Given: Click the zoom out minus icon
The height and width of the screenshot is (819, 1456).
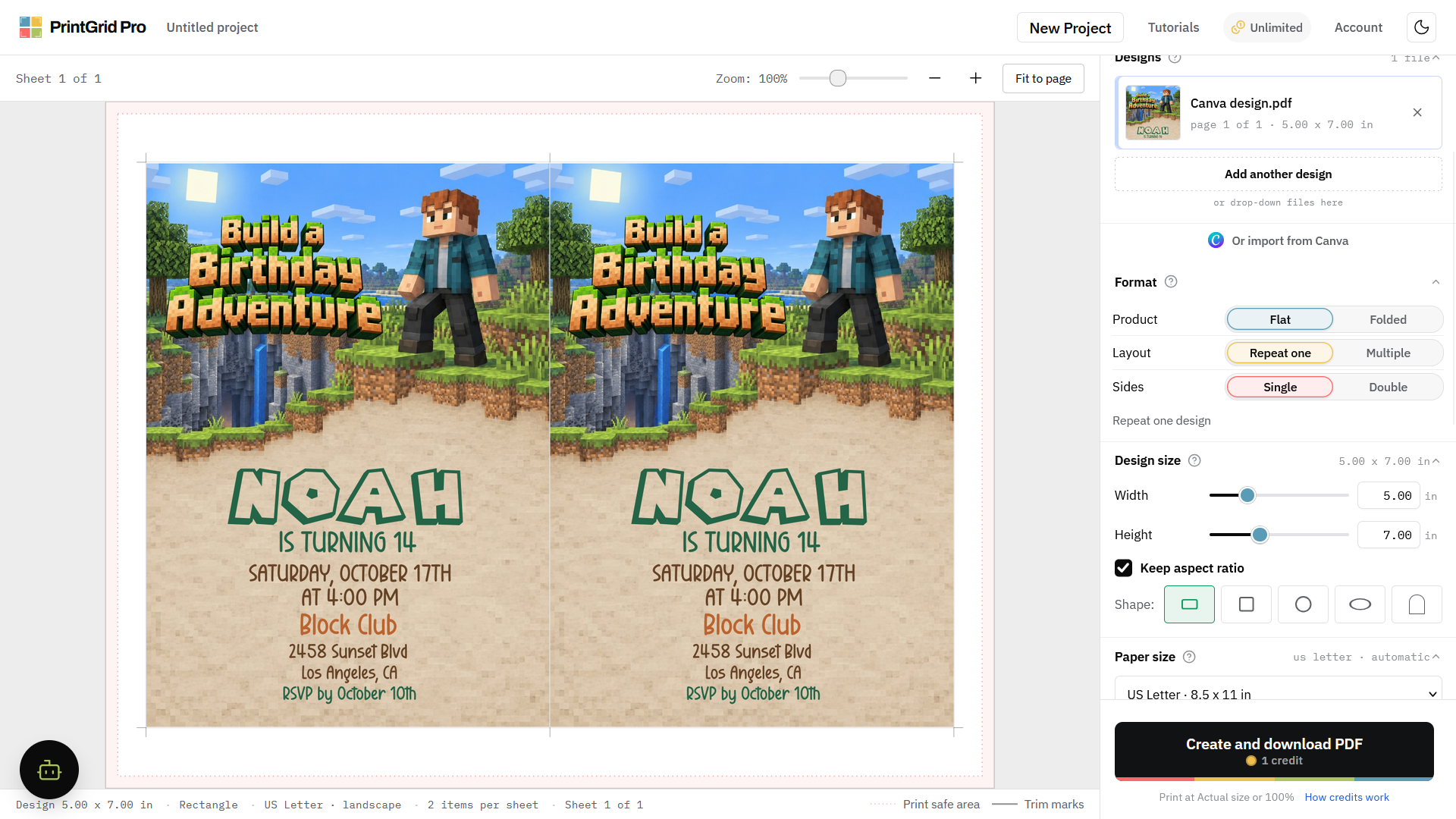Looking at the screenshot, I should tap(934, 78).
